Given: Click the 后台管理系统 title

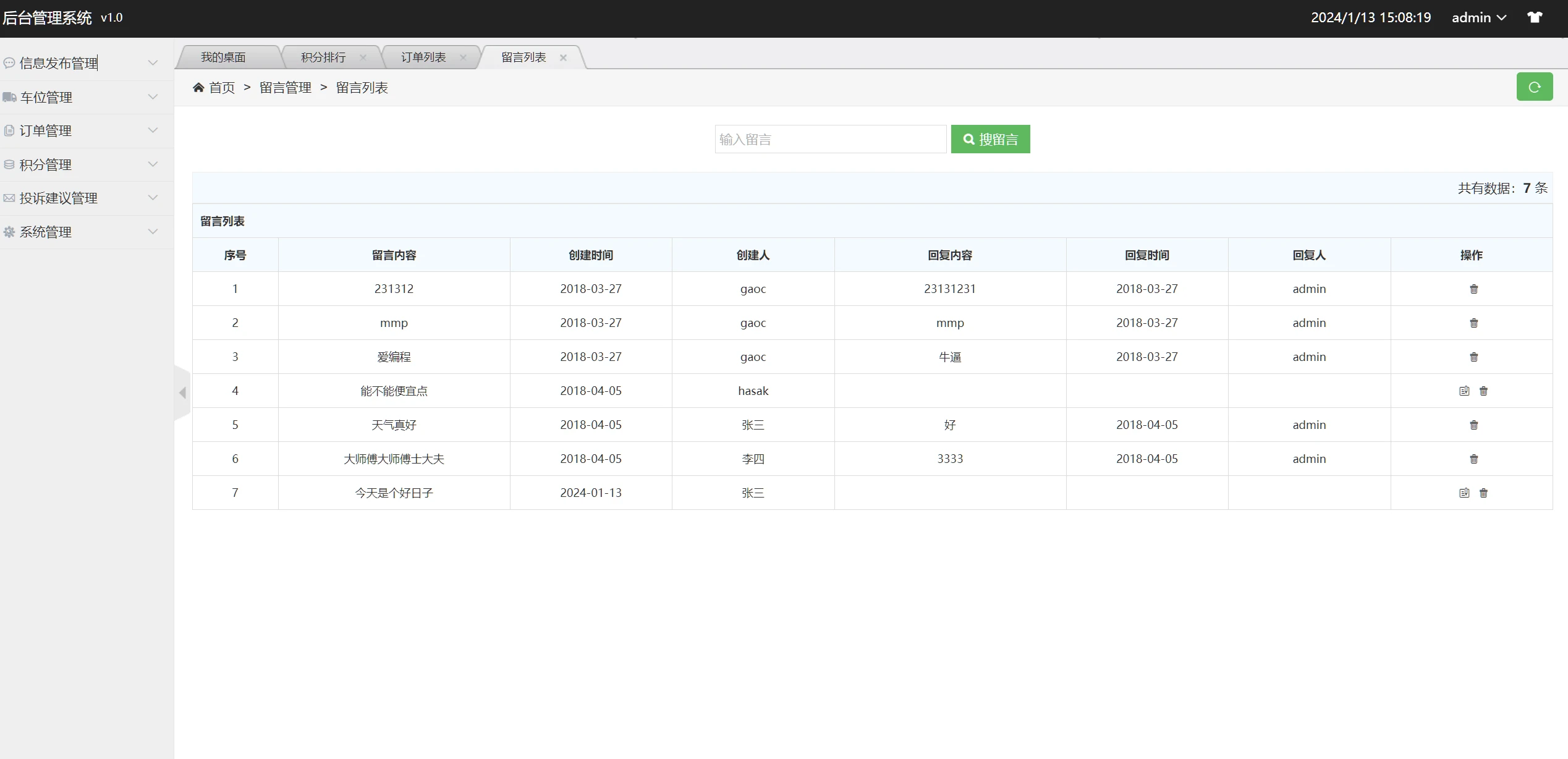Looking at the screenshot, I should (47, 18).
